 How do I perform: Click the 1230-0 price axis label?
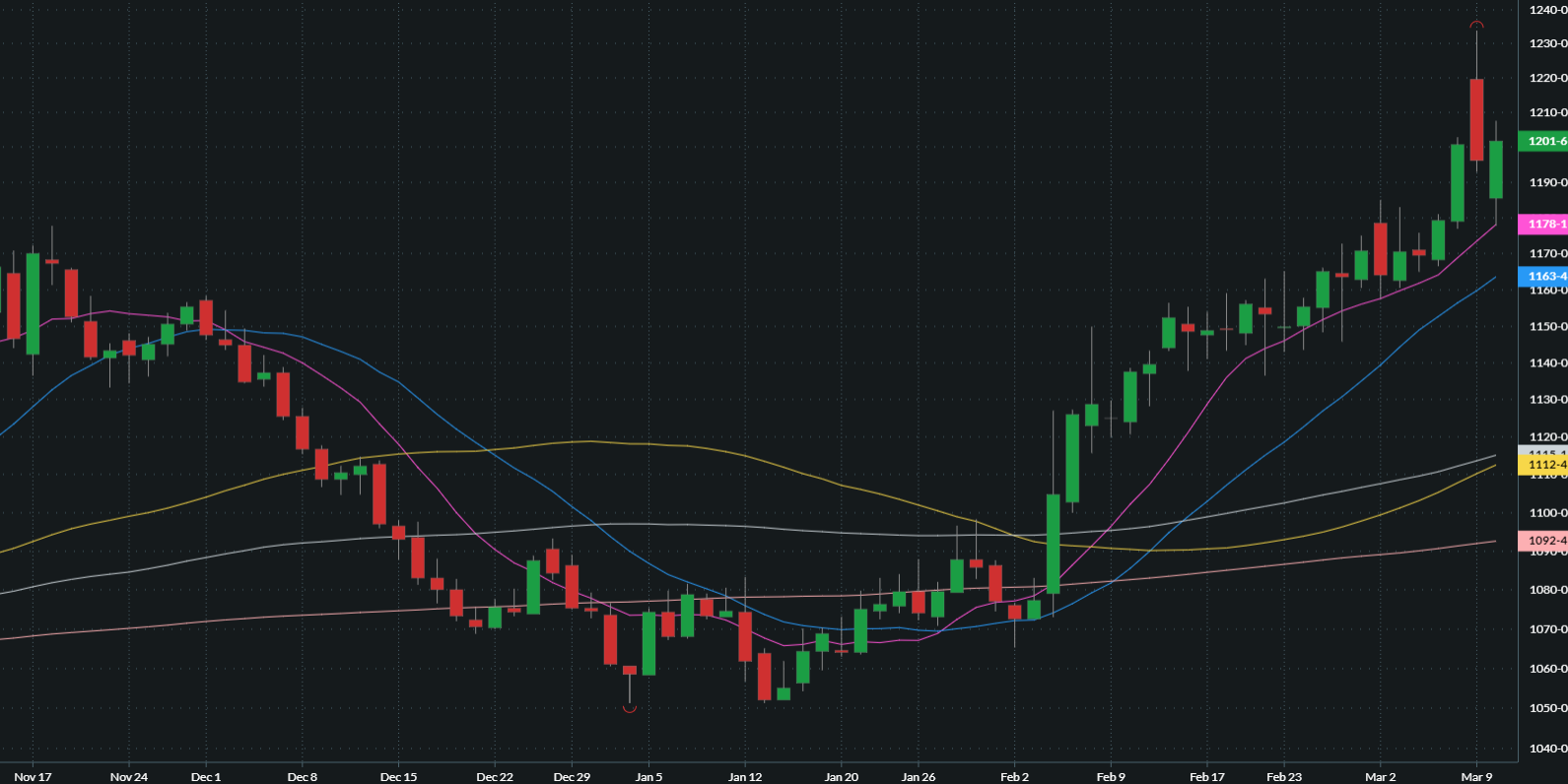[x=1547, y=43]
